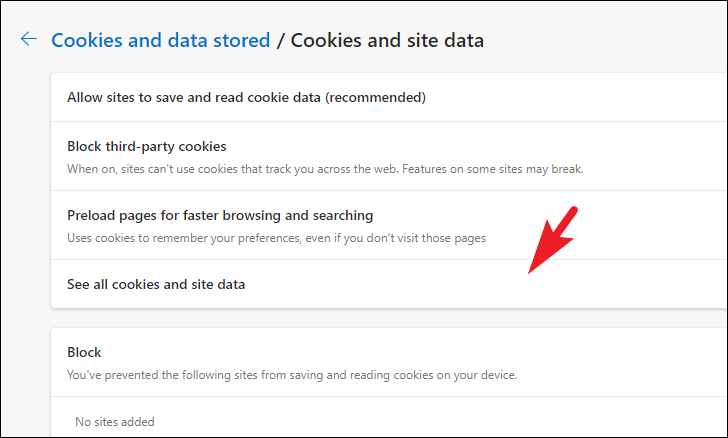Select the Block section heading
Image resolution: width=728 pixels, height=438 pixels.
(x=84, y=352)
